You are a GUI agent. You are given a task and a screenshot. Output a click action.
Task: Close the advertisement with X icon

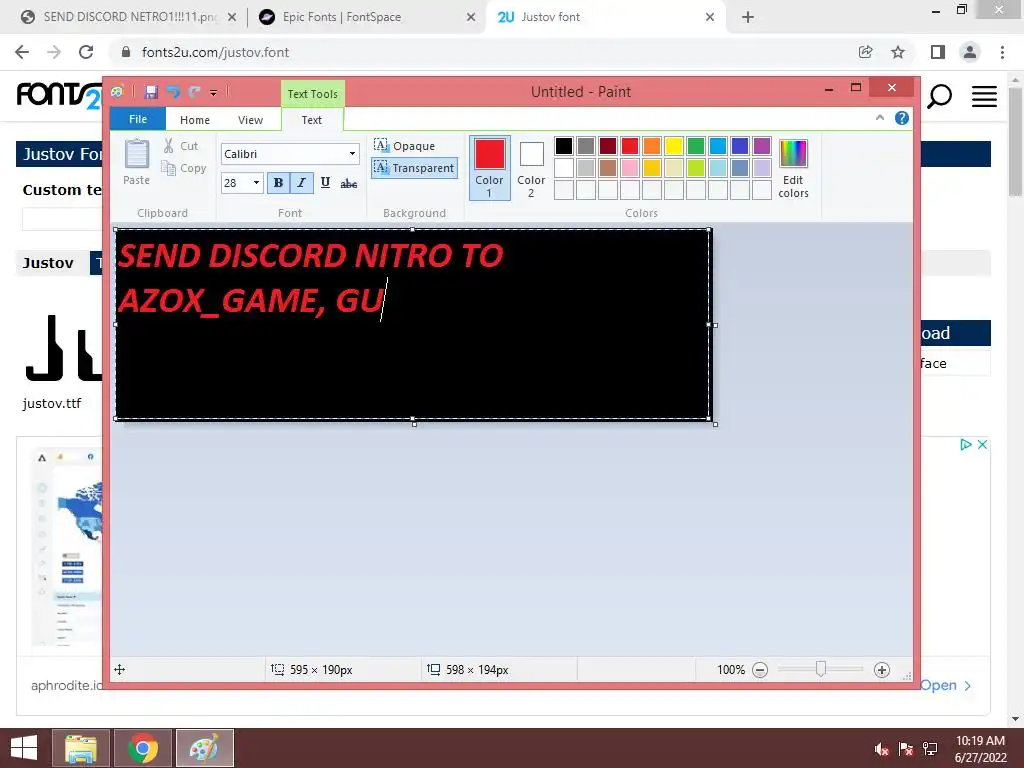982,445
